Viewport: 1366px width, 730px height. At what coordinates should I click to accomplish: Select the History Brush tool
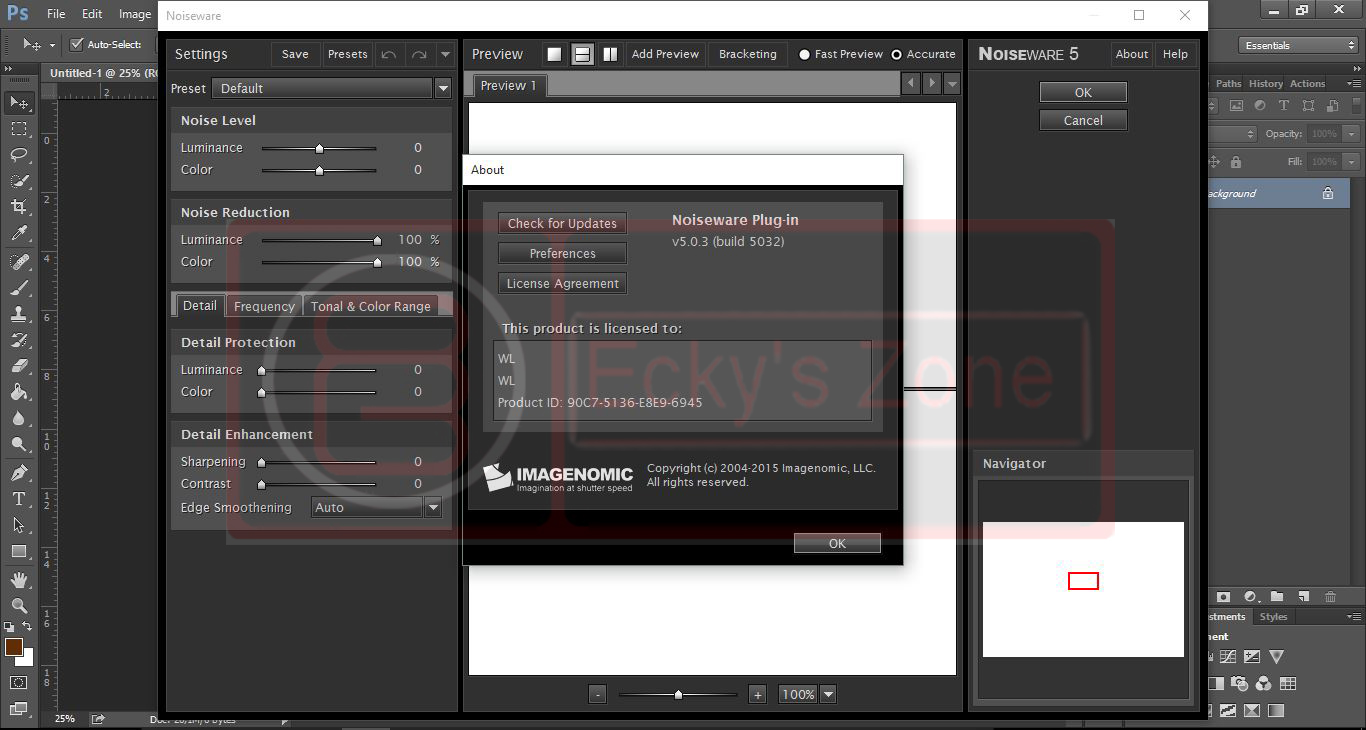19,340
